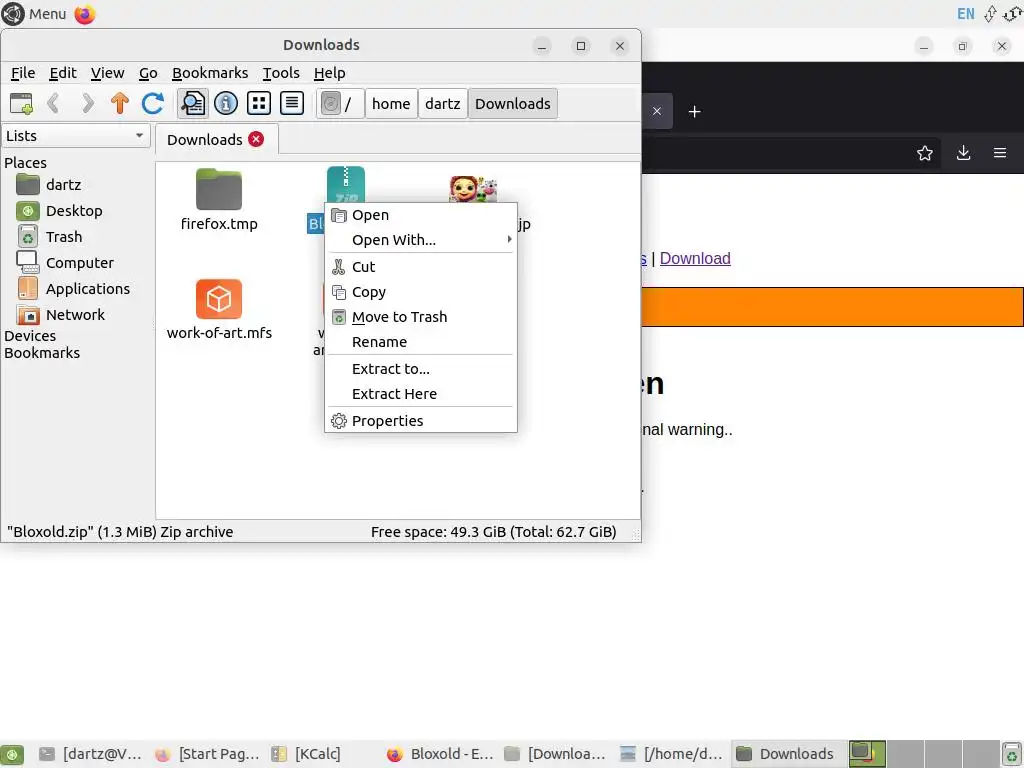Select the Downloads folder tab

pyautogui.click(x=204, y=140)
